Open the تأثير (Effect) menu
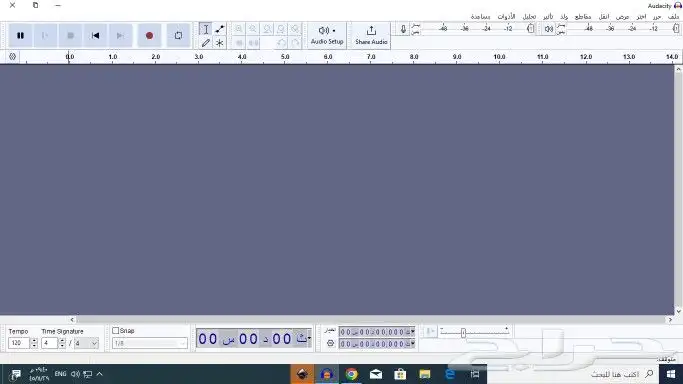The height and width of the screenshot is (384, 683). click(x=548, y=17)
